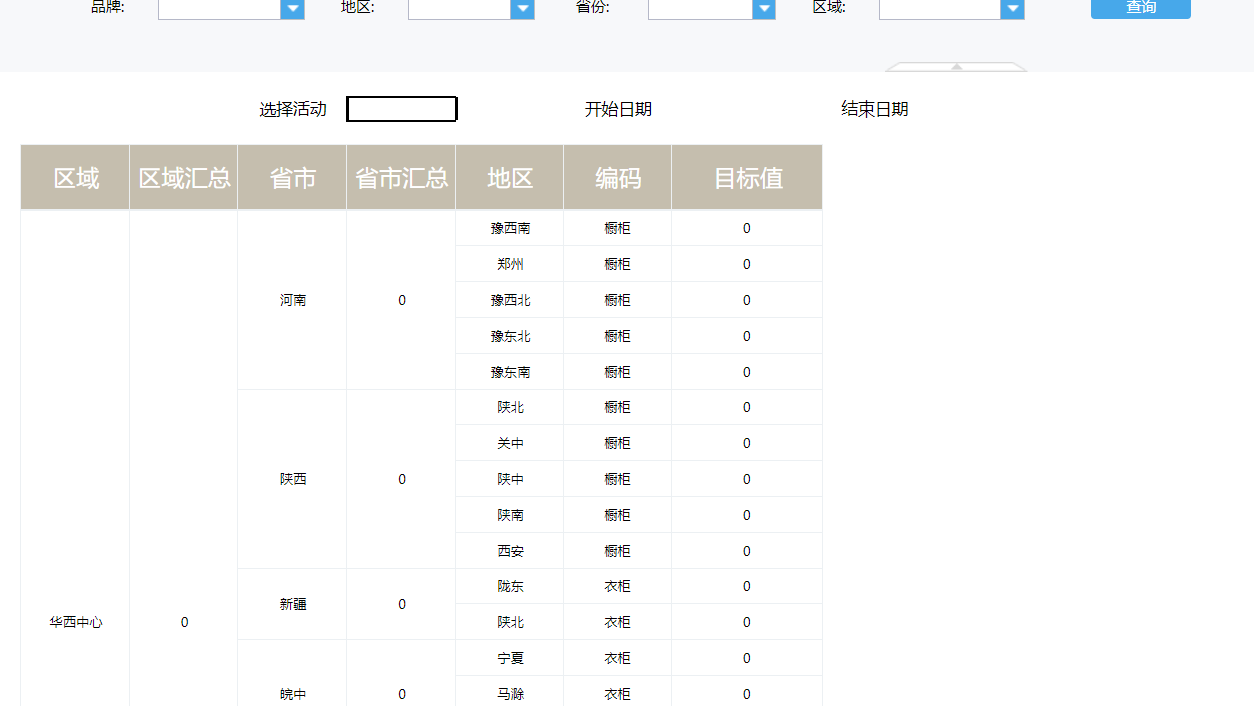This screenshot has width=1254, height=706.
Task: Collapse the filter panel with the up-arrow handle
Action: point(956,66)
